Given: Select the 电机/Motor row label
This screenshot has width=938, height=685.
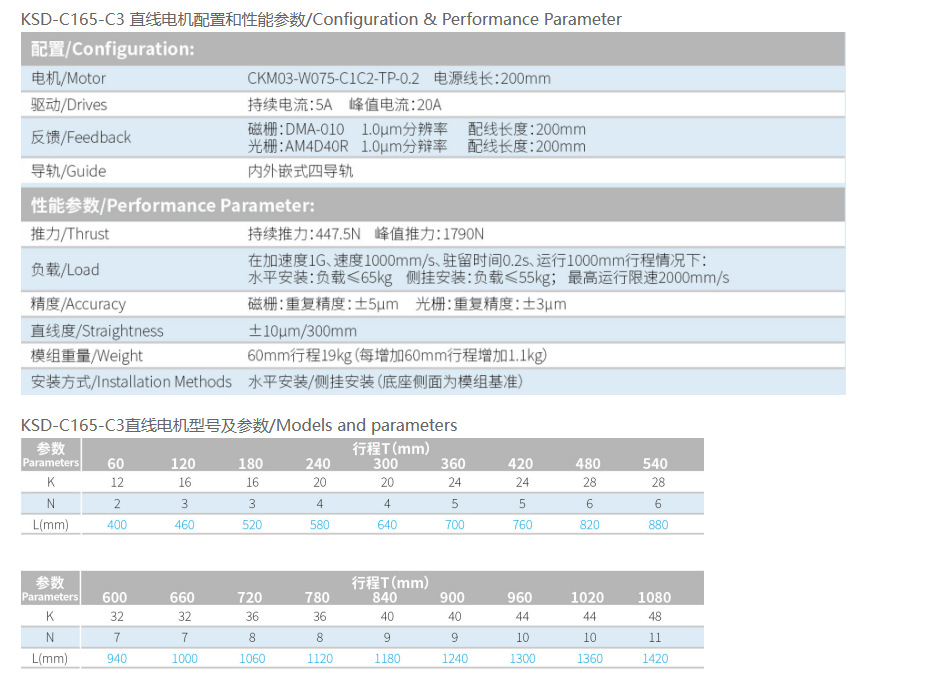Looking at the screenshot, I should point(68,78).
